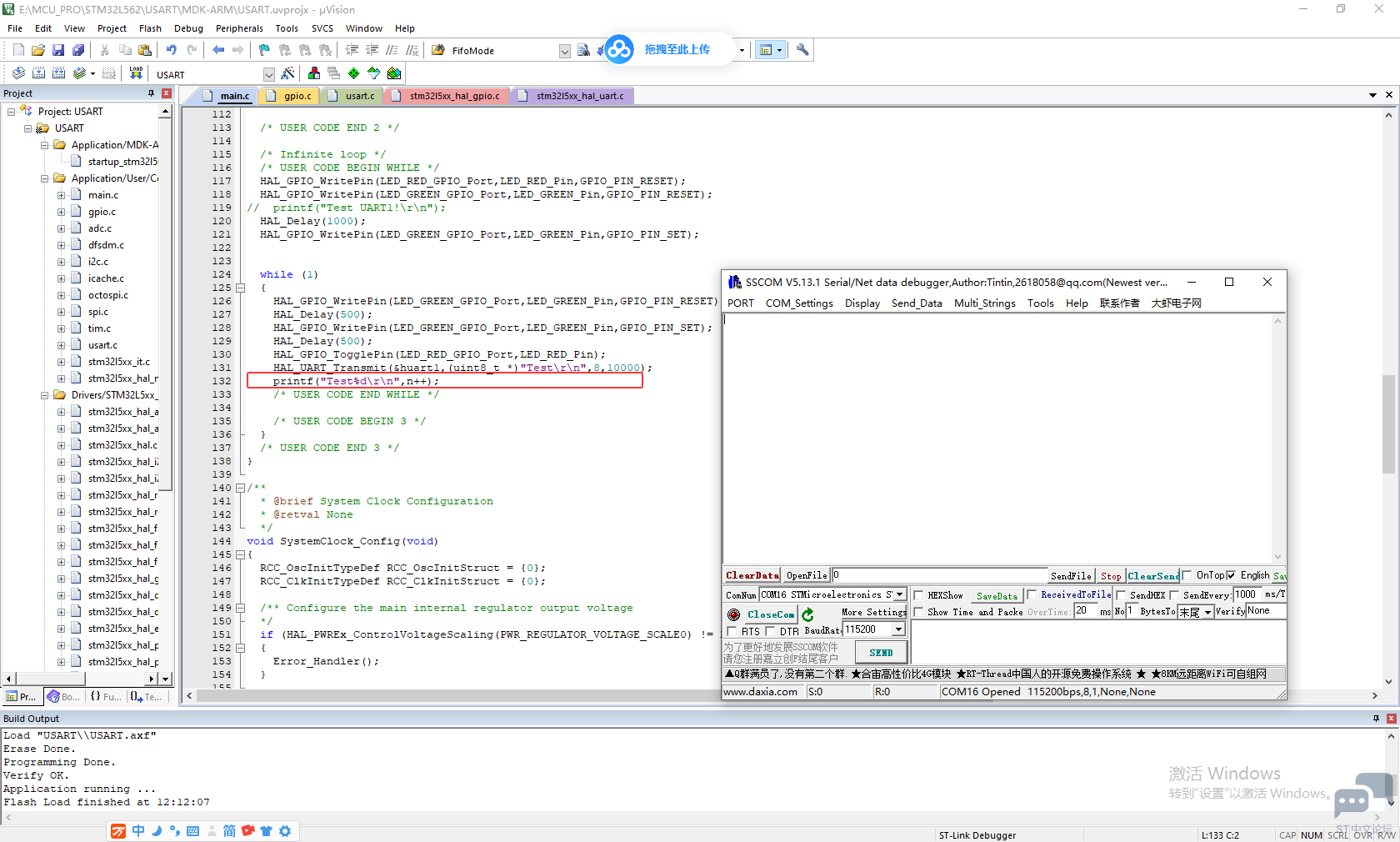Expand the main.c tree node
This screenshot has width=1400, height=842.
coord(61,195)
